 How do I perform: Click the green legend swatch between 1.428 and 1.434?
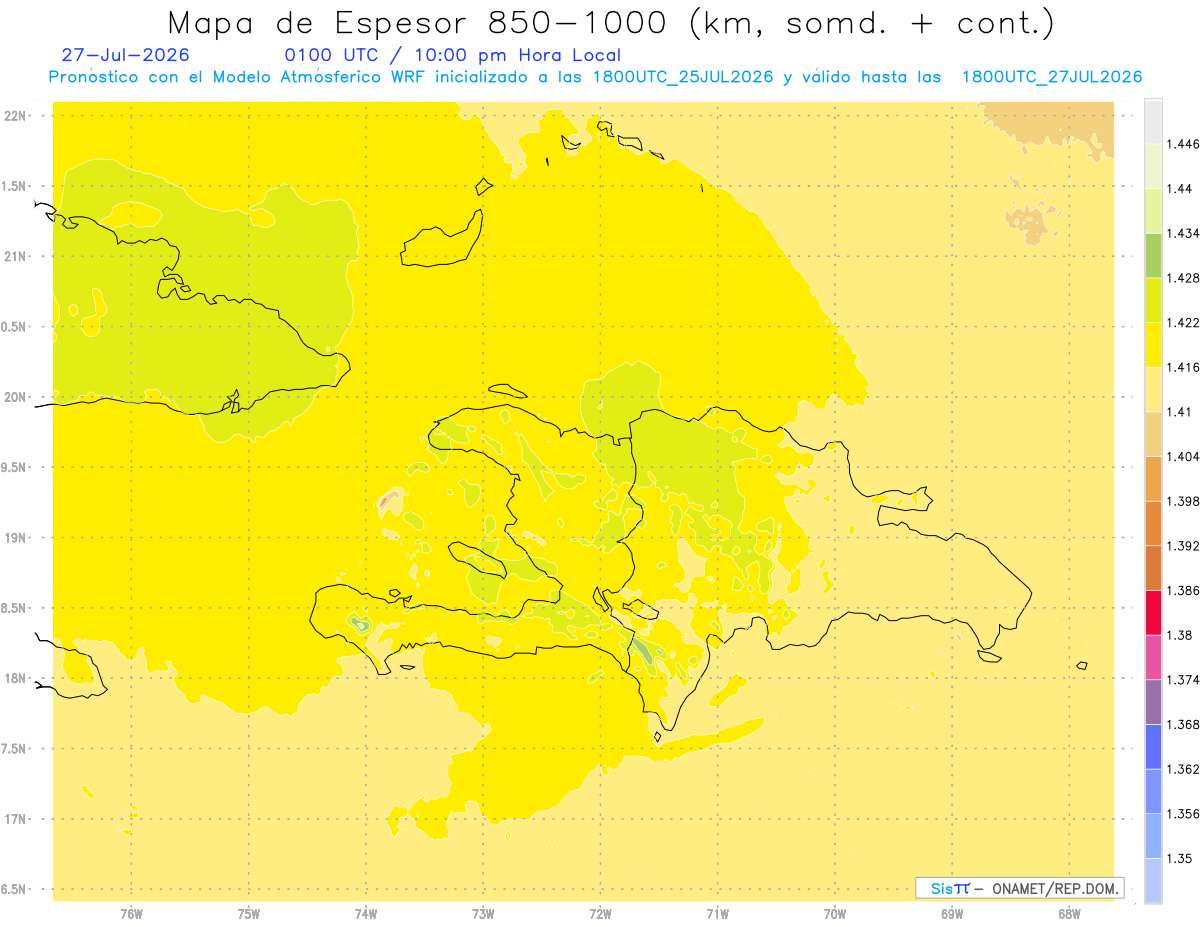1153,255
